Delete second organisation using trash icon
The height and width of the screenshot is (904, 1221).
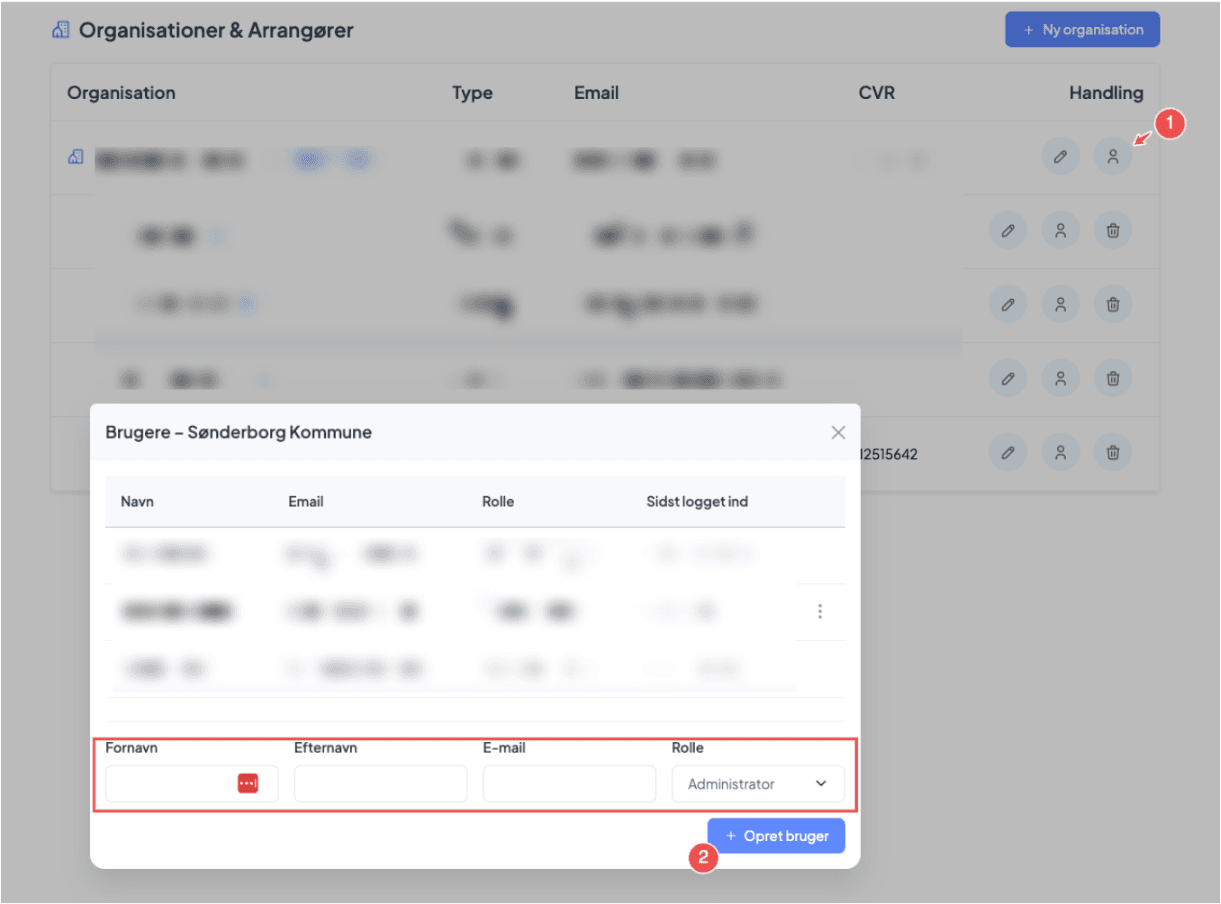pos(1112,230)
